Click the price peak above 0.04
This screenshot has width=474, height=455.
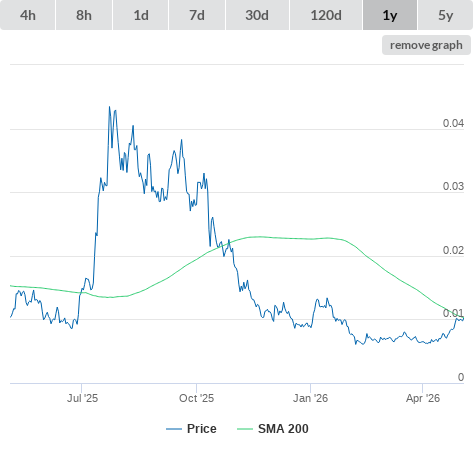[x=109, y=107]
